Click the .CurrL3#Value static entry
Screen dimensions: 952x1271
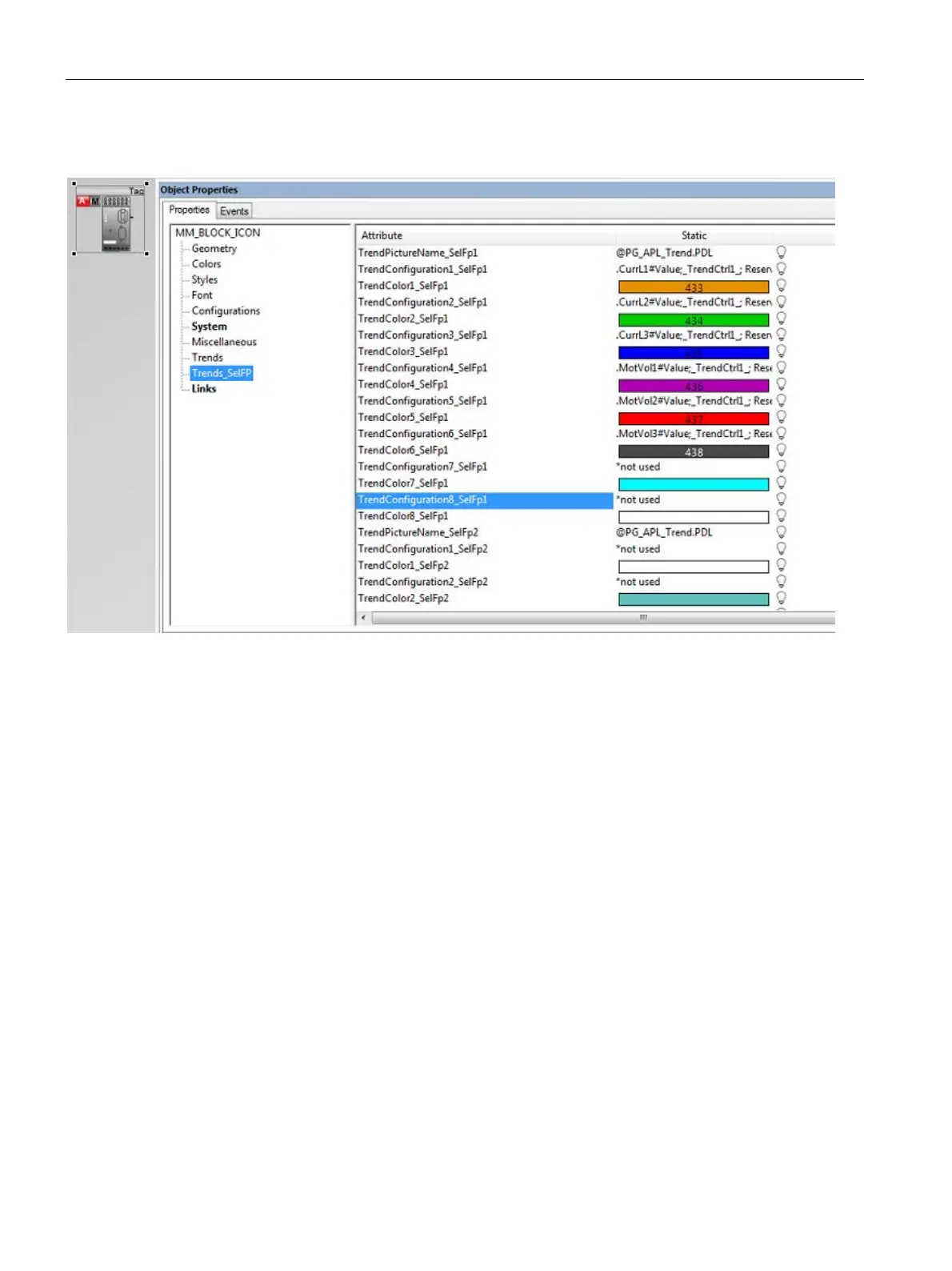(x=694, y=335)
